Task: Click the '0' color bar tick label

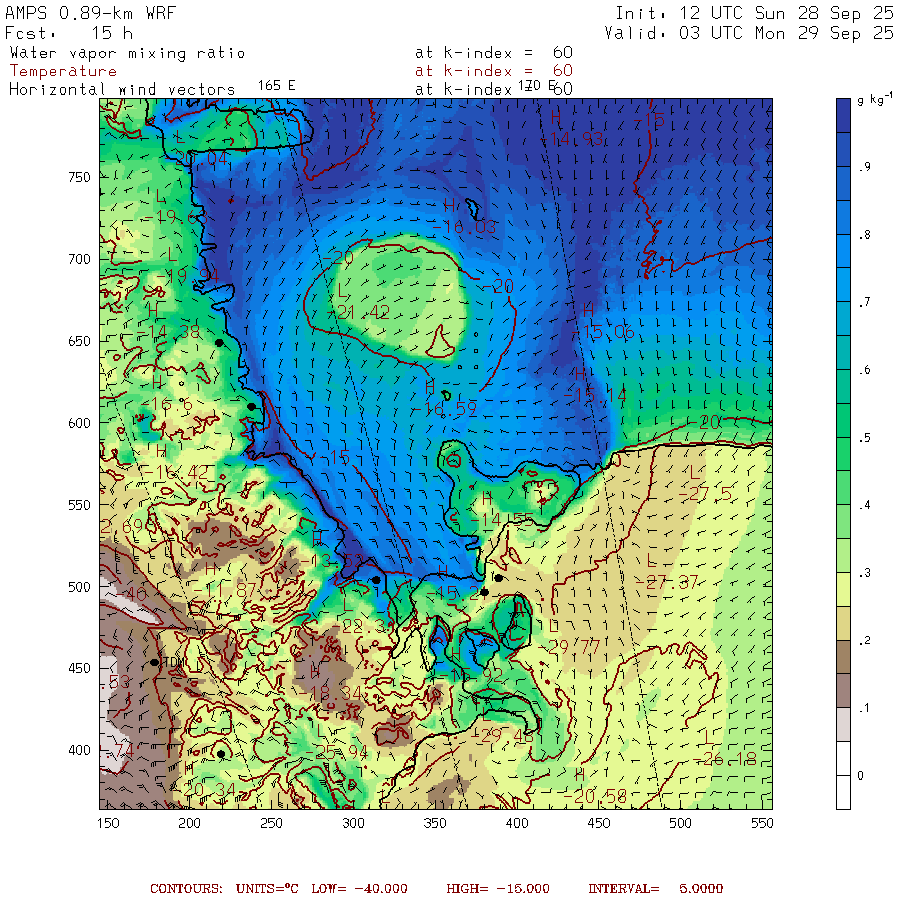Action: (x=860, y=776)
